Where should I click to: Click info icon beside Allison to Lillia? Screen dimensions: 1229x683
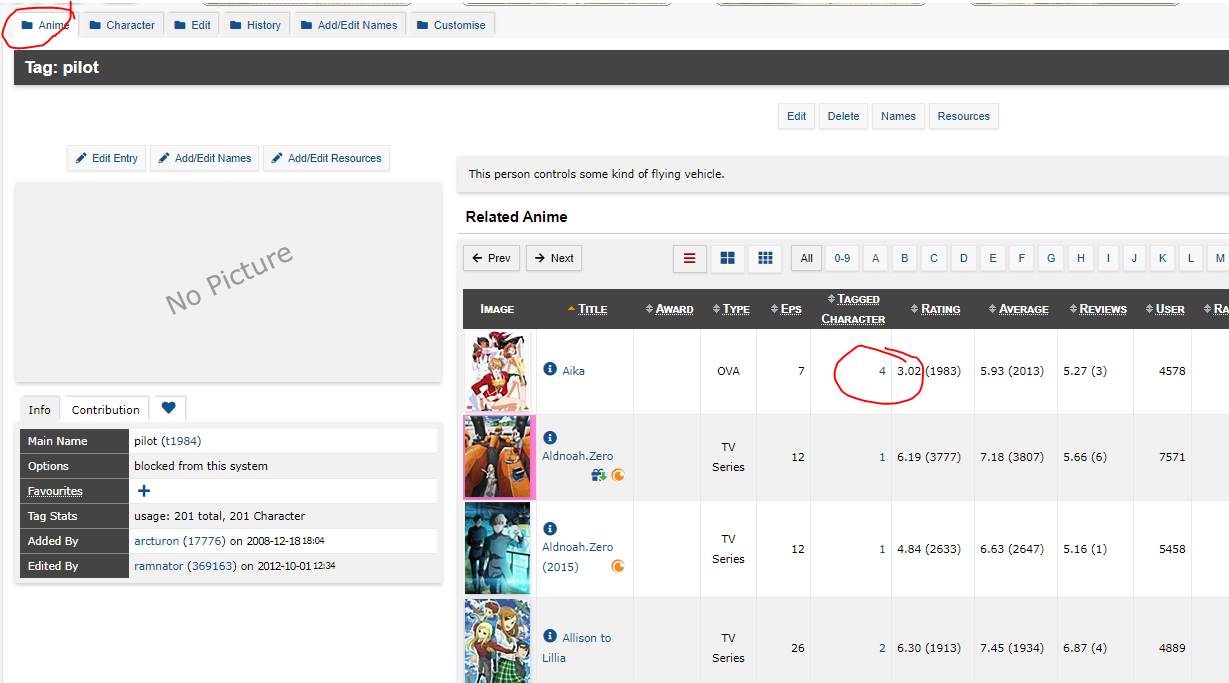550,636
